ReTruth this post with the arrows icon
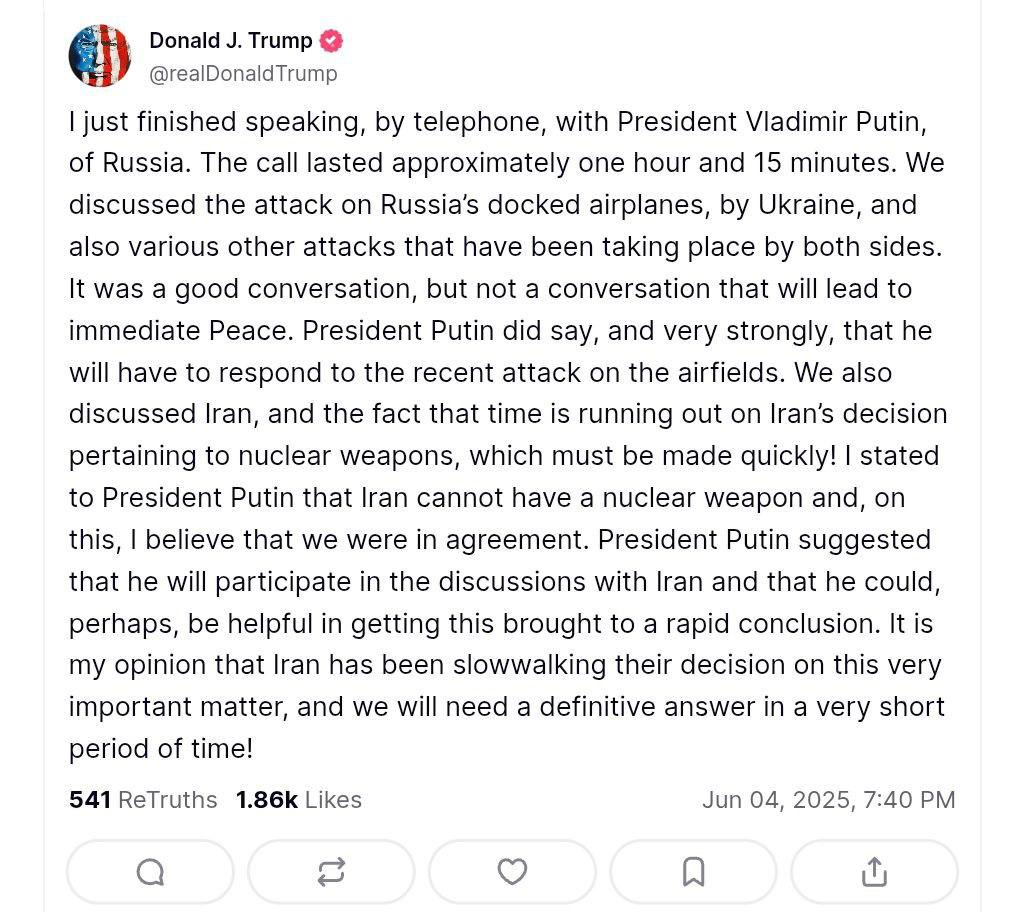Image resolution: width=1029 pixels, height=912 pixels. tap(331, 872)
